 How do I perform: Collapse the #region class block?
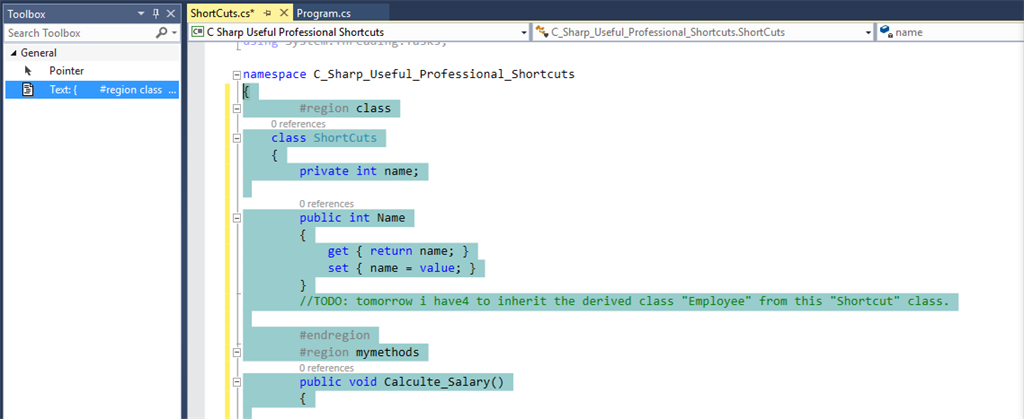click(x=236, y=109)
